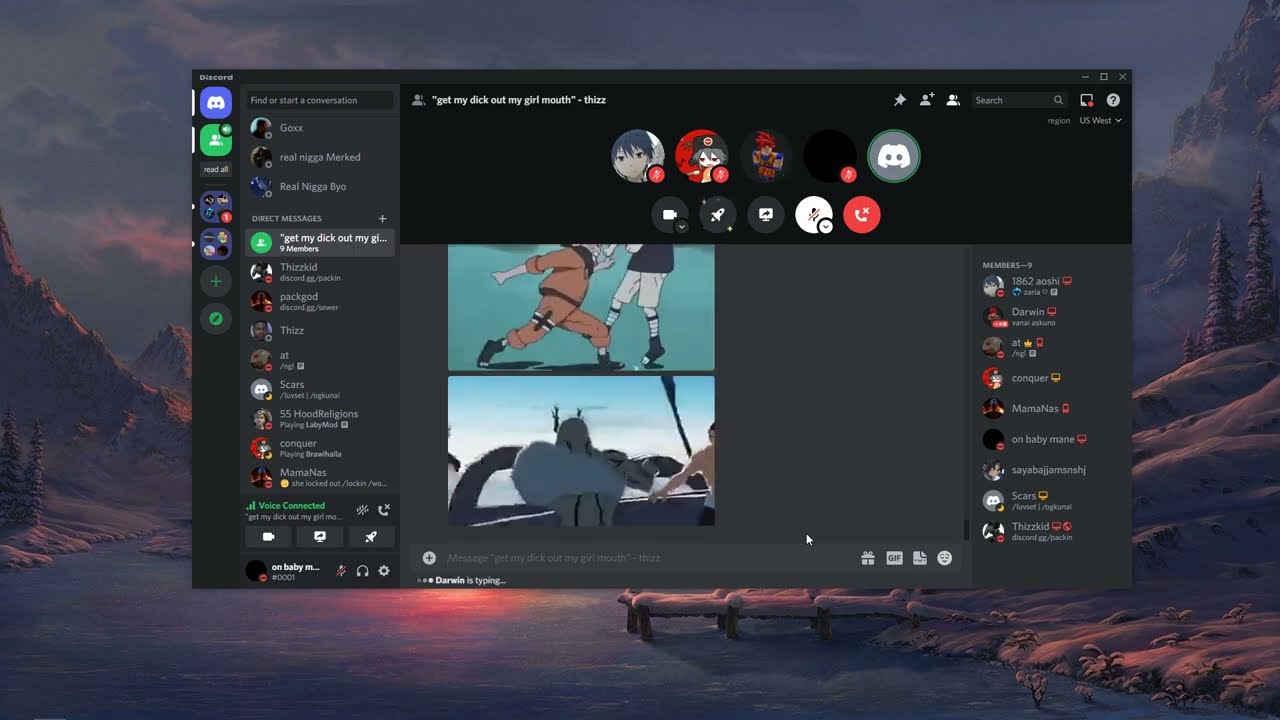Attach a file with plus button

(429, 558)
